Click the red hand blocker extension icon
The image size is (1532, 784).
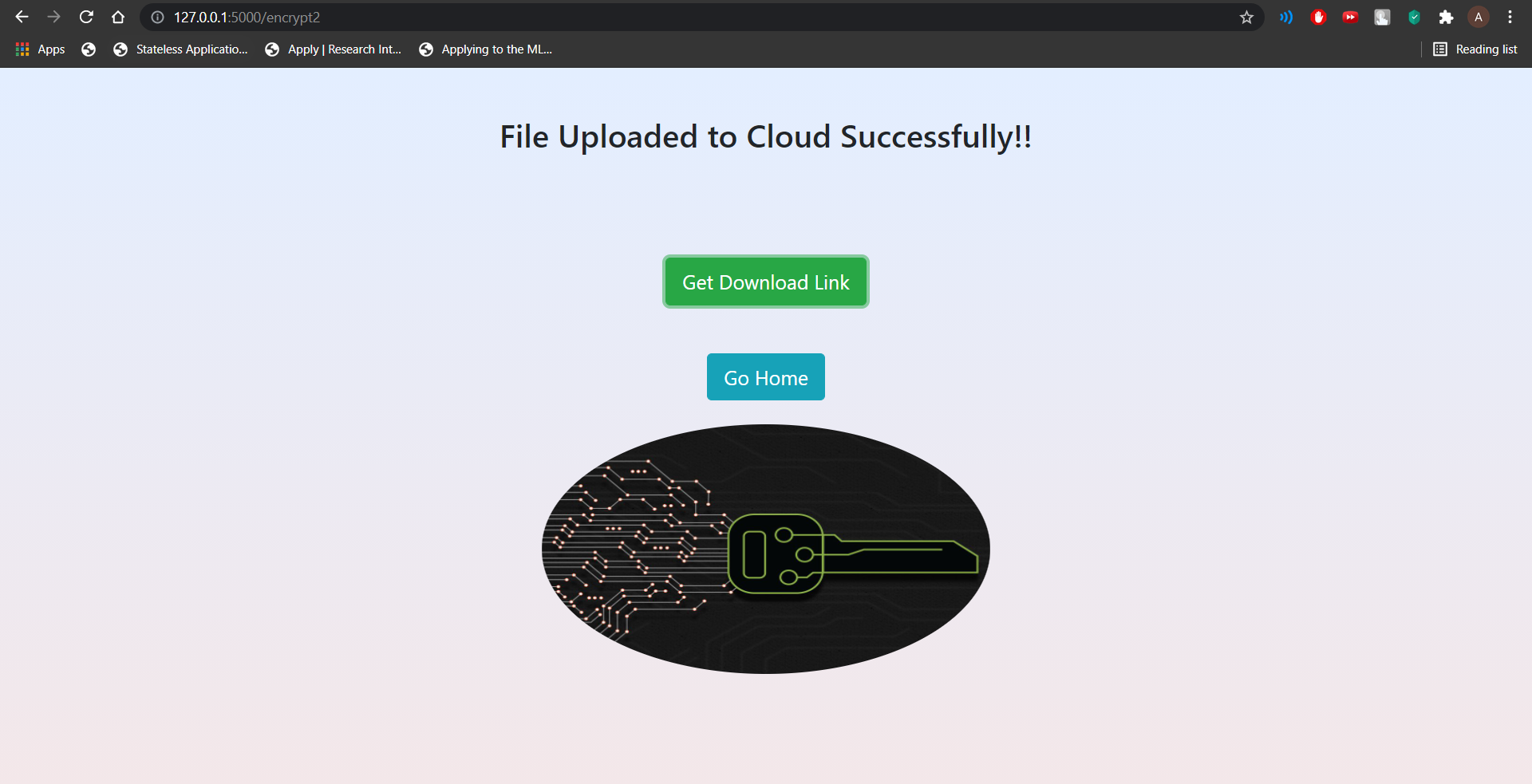pyautogui.click(x=1318, y=17)
